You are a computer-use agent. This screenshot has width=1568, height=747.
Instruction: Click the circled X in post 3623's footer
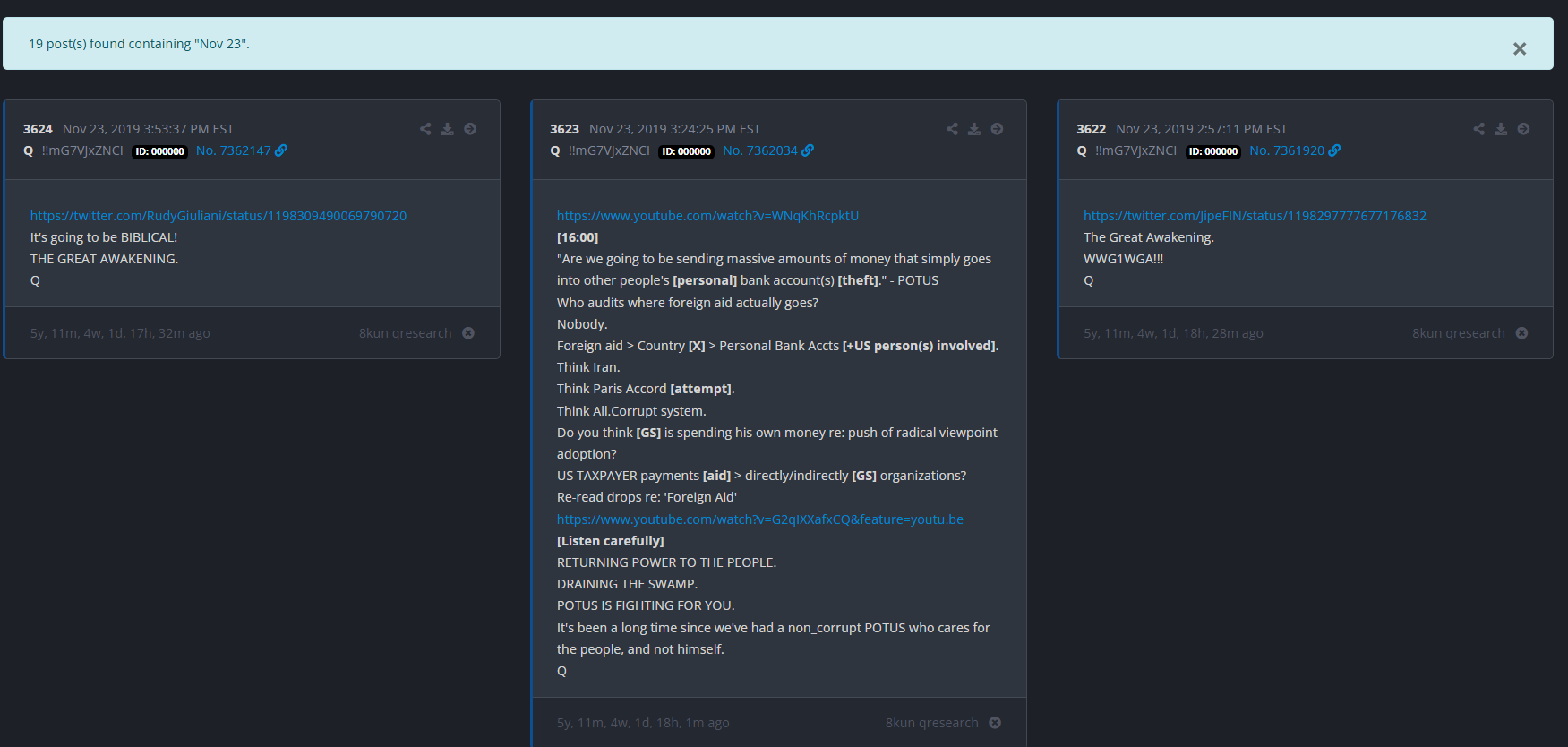[x=995, y=723]
